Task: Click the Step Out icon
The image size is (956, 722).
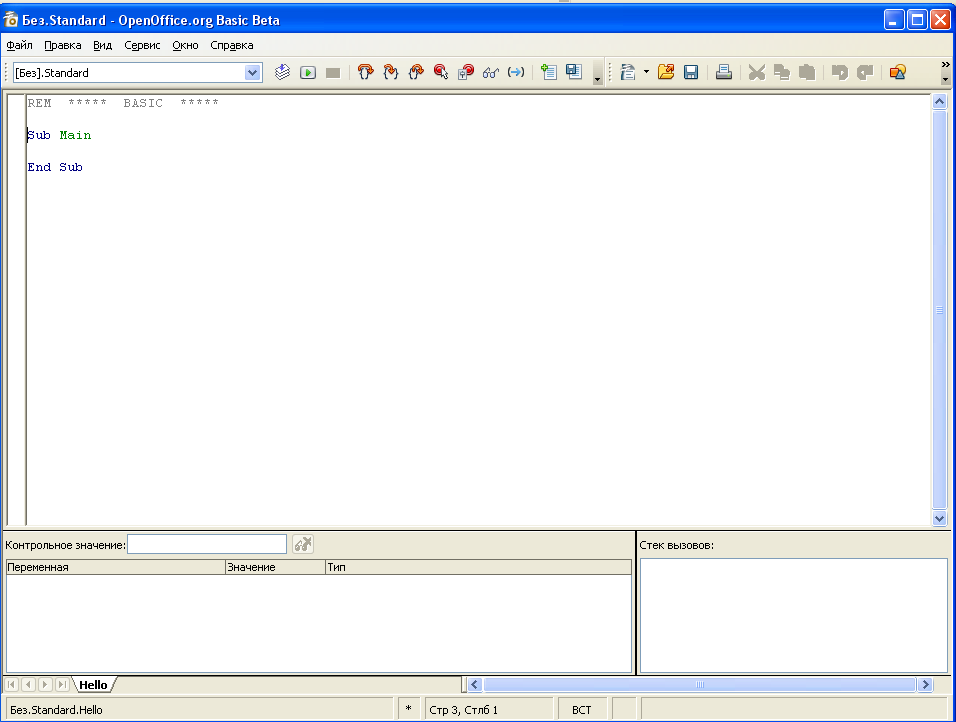Action: pyautogui.click(x=416, y=73)
